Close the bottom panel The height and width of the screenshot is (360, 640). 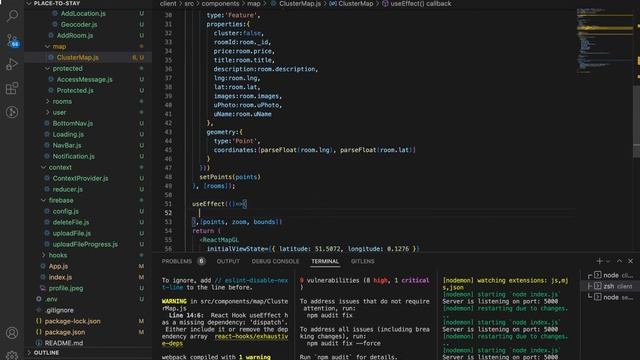[x=630, y=261]
